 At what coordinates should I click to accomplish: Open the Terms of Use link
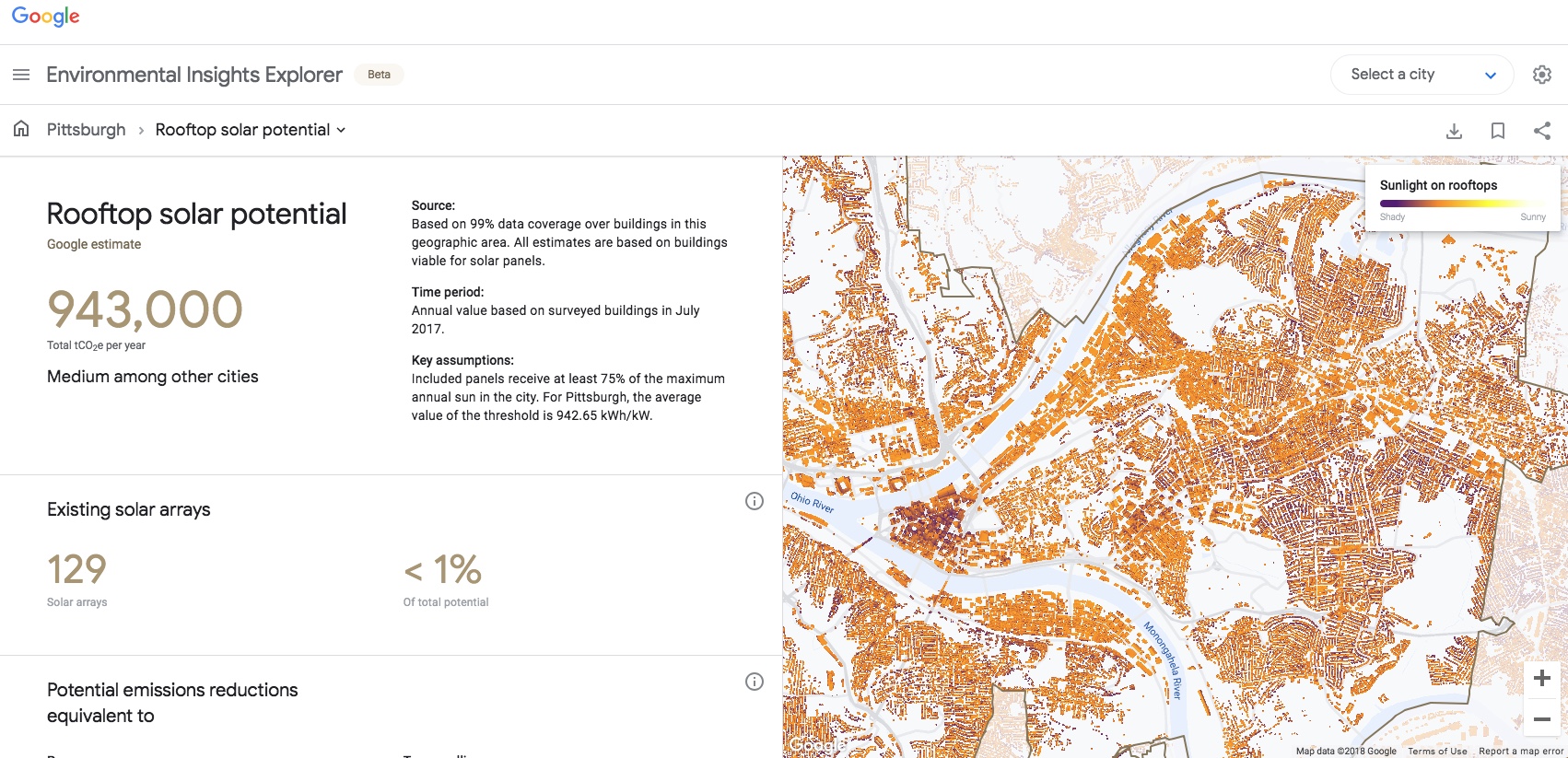[1437, 752]
